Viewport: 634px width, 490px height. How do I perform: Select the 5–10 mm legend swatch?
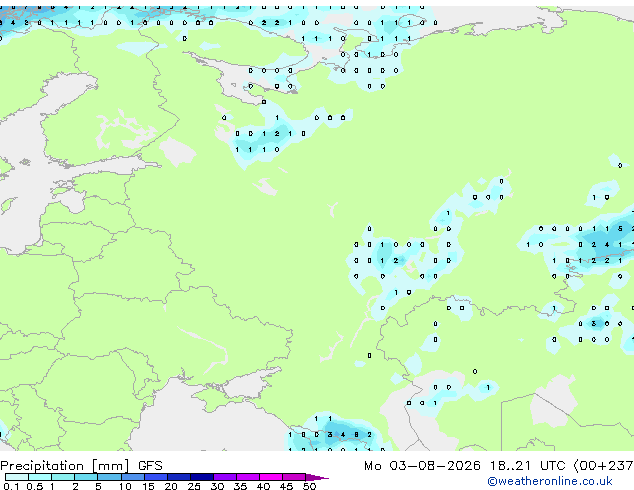point(110,477)
